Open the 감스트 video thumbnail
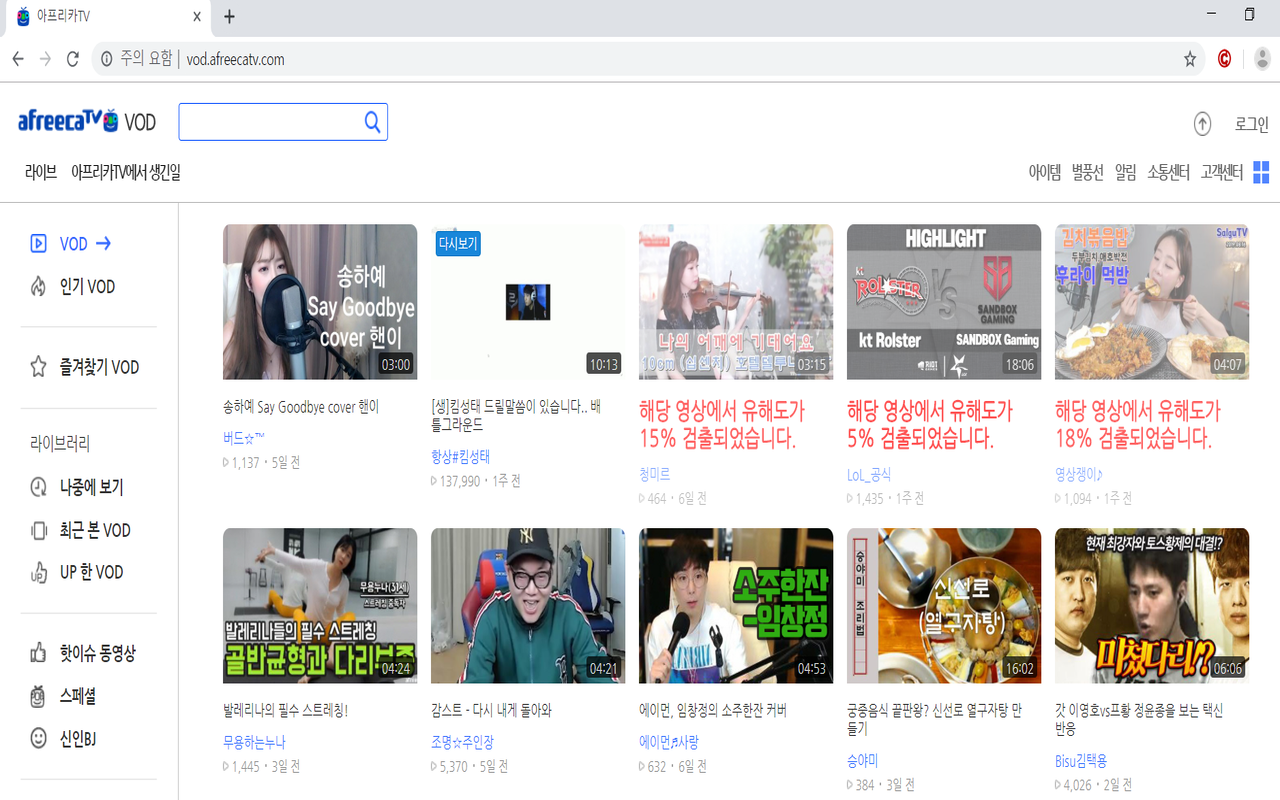The image size is (1280, 800). 528,606
